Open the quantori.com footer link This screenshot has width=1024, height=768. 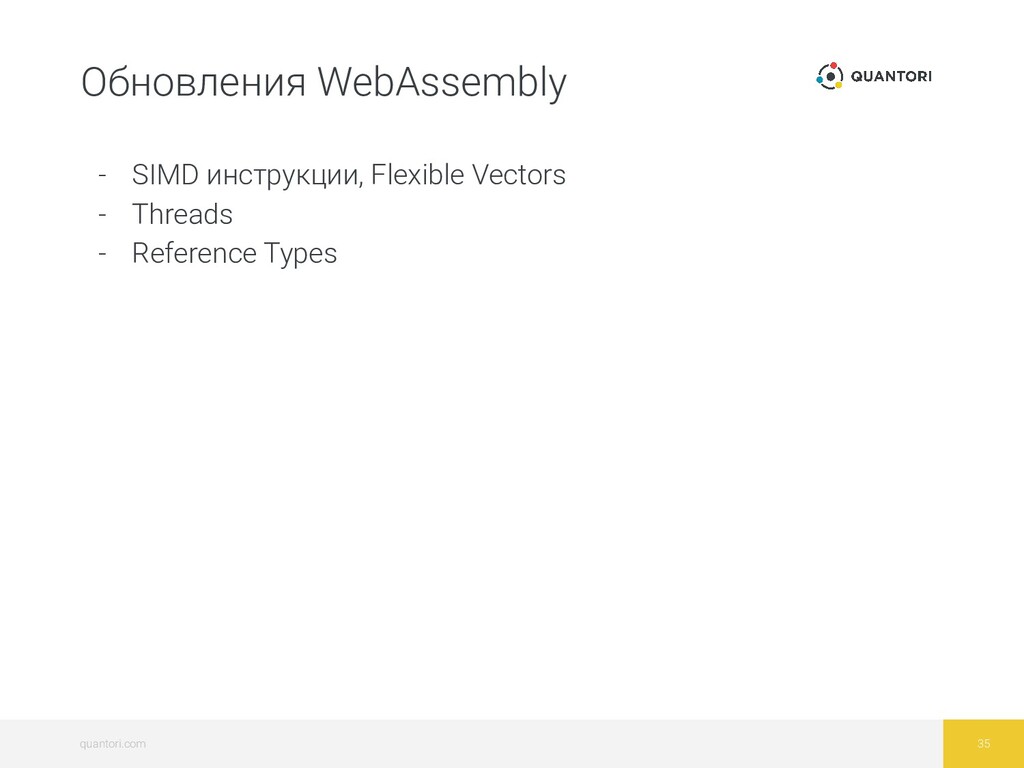point(112,744)
